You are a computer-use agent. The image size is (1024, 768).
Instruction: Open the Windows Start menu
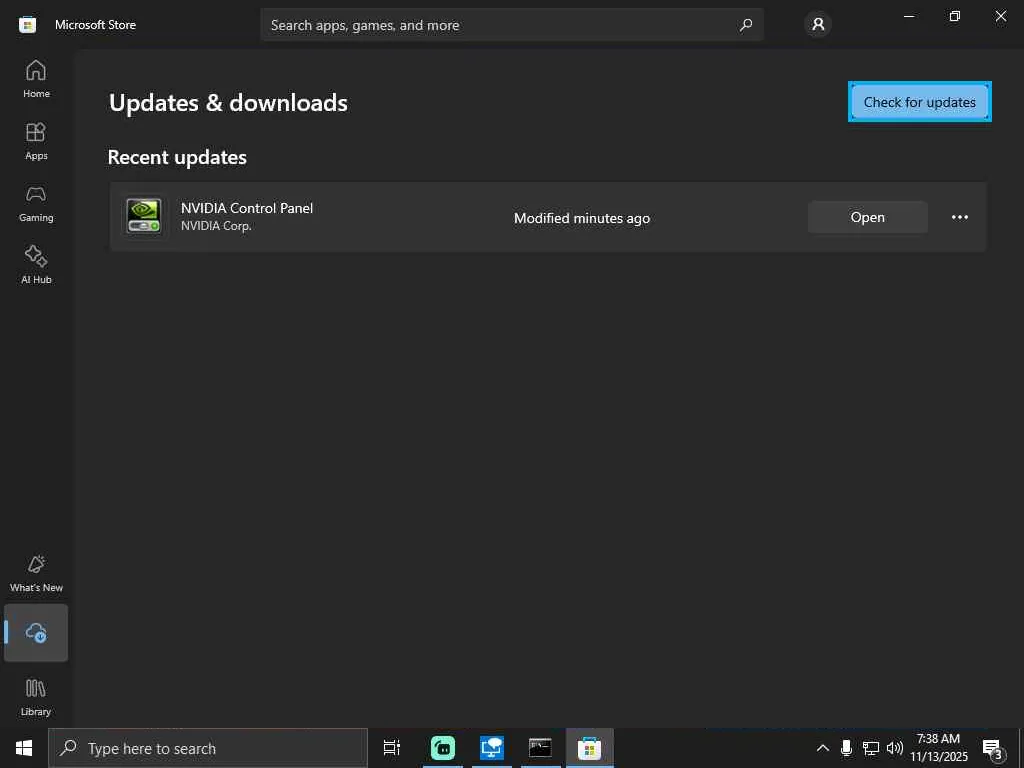24,748
